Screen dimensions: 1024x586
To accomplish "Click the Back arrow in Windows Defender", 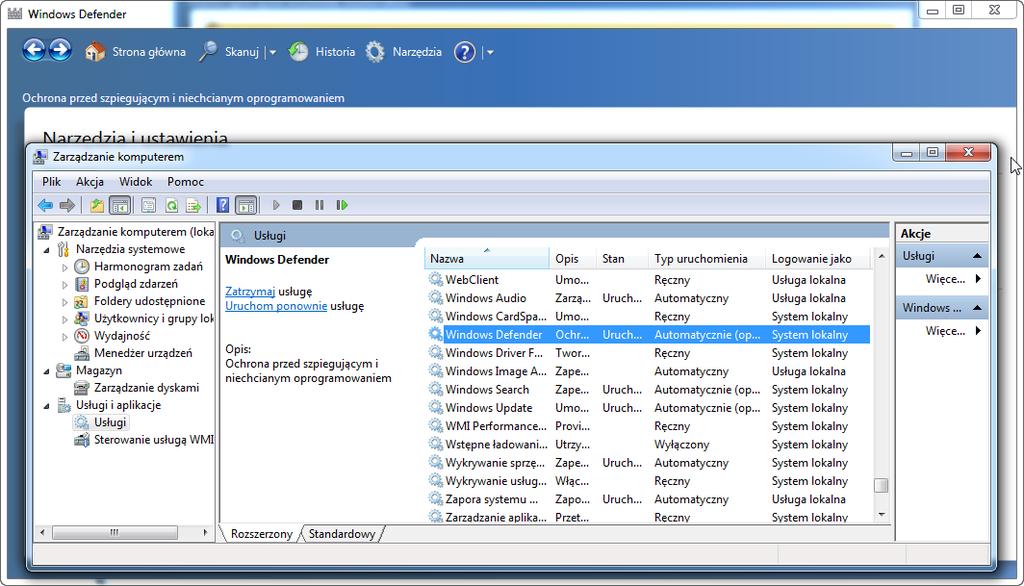I will tap(34, 50).
